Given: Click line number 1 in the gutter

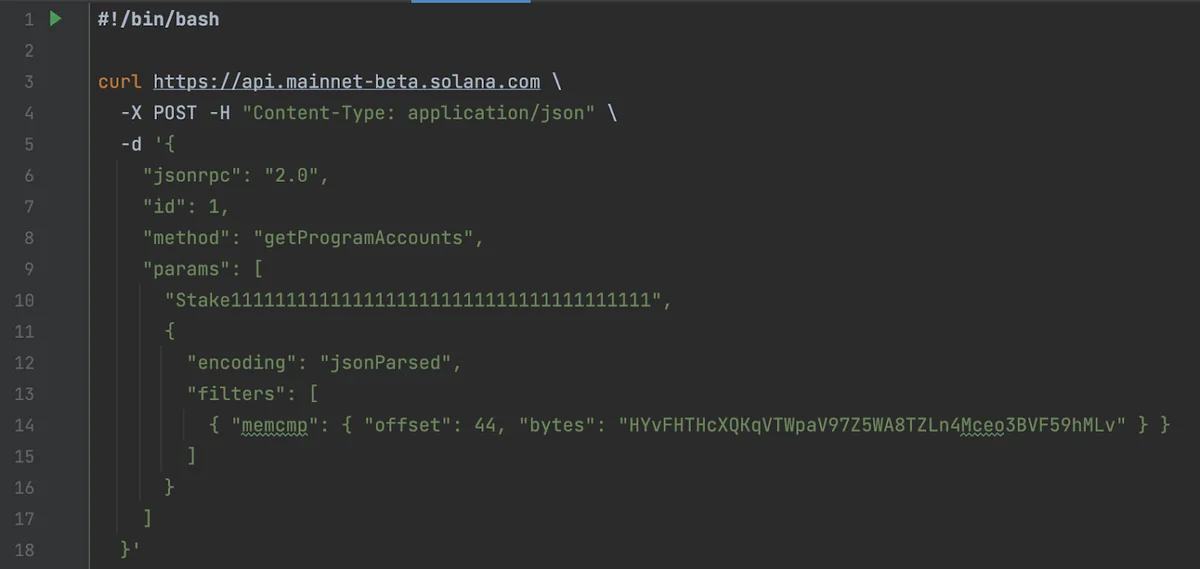Looking at the screenshot, I should [x=27, y=19].
